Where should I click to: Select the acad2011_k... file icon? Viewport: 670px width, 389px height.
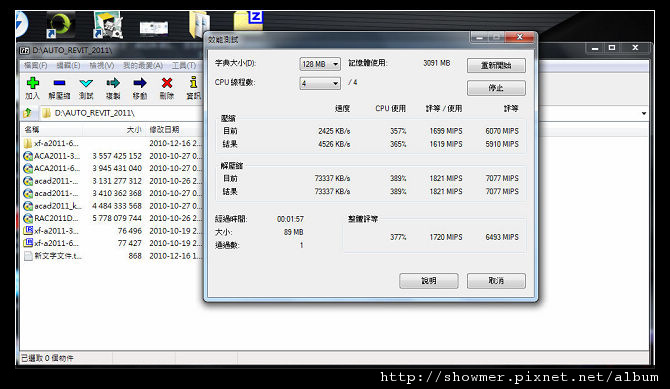(28, 206)
